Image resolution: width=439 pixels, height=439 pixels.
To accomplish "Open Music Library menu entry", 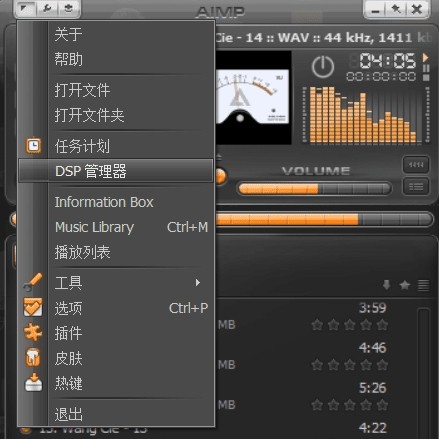I will 115,227.
